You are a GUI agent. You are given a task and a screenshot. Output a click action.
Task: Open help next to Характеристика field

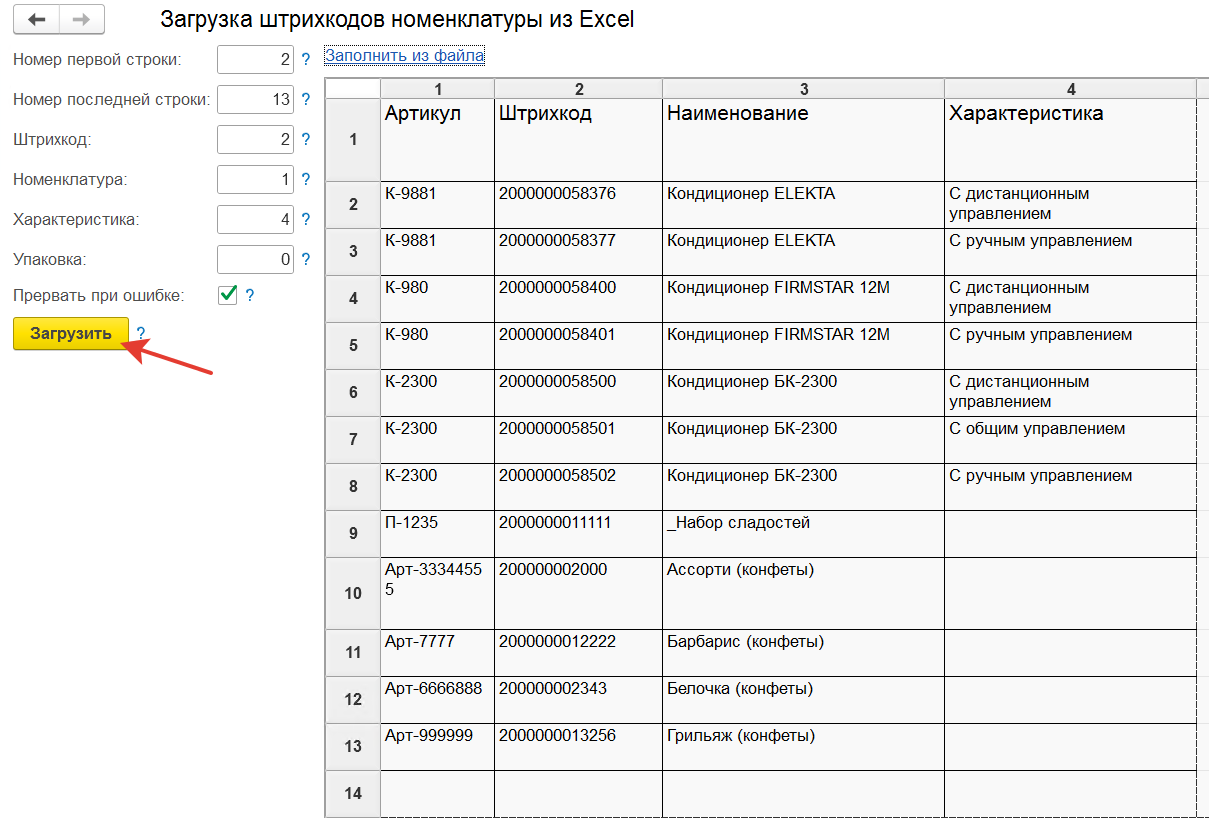coord(306,220)
